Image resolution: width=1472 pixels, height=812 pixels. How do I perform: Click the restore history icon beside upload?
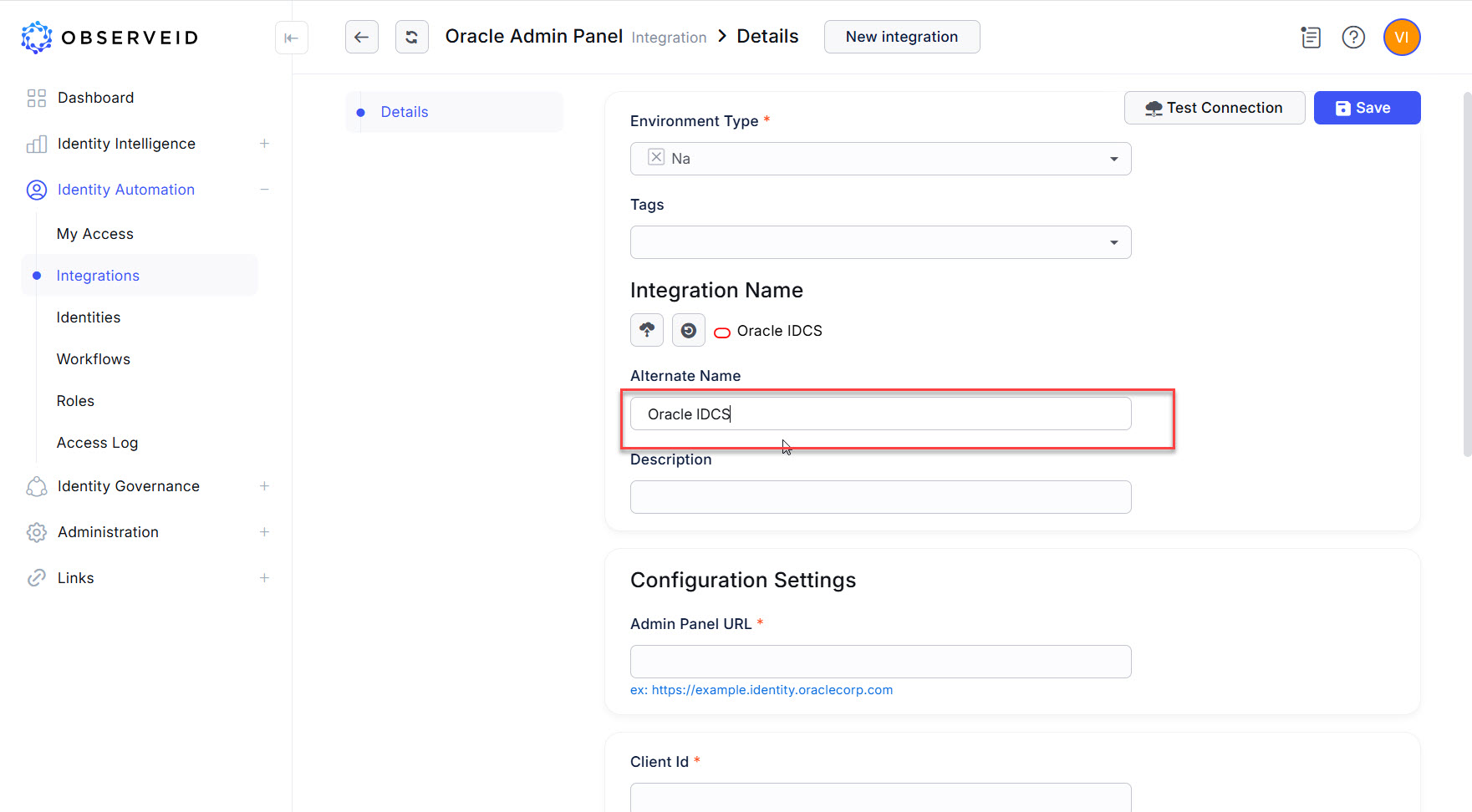pos(688,330)
